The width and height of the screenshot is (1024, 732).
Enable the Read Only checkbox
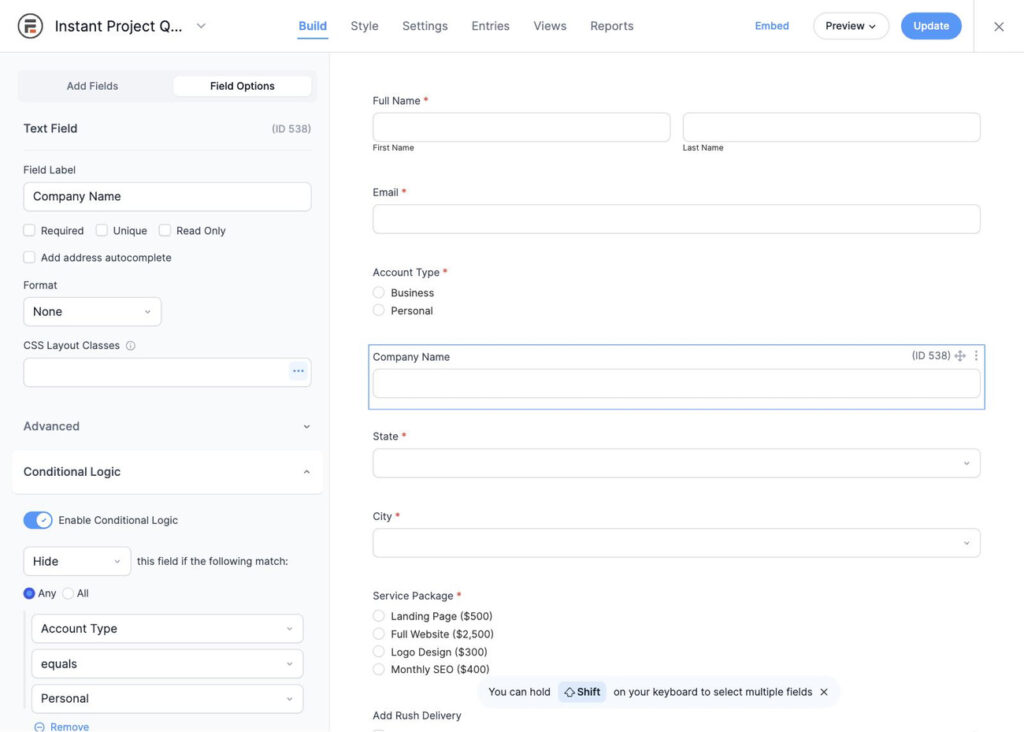point(165,231)
